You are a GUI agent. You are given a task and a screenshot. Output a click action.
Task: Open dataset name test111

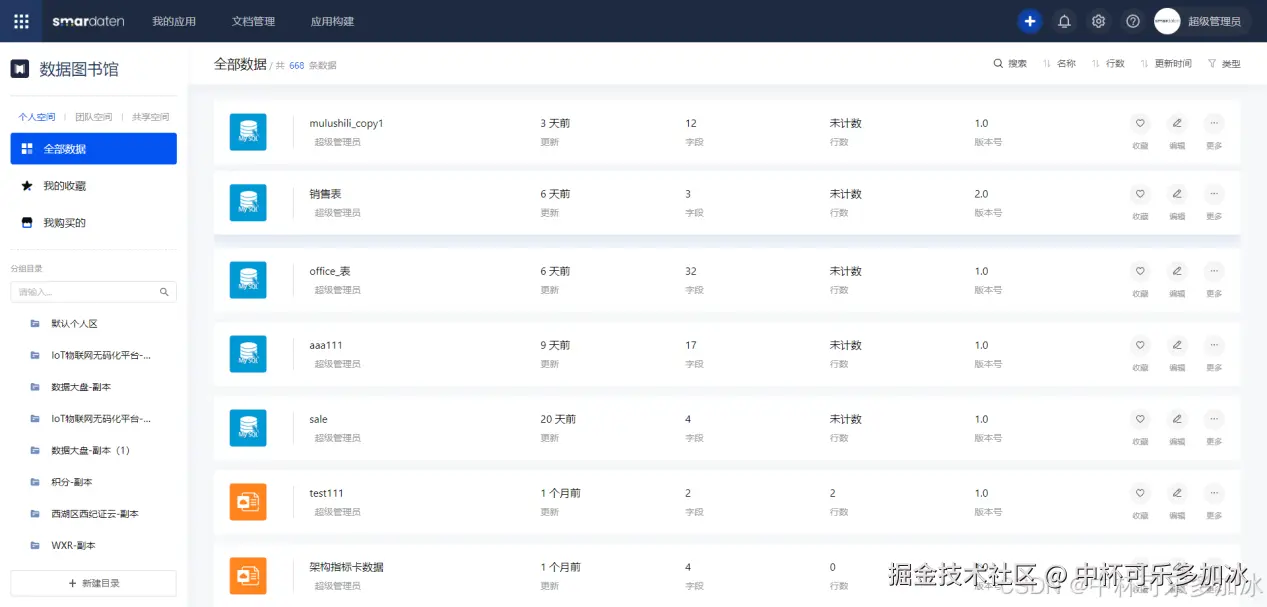tap(326, 493)
